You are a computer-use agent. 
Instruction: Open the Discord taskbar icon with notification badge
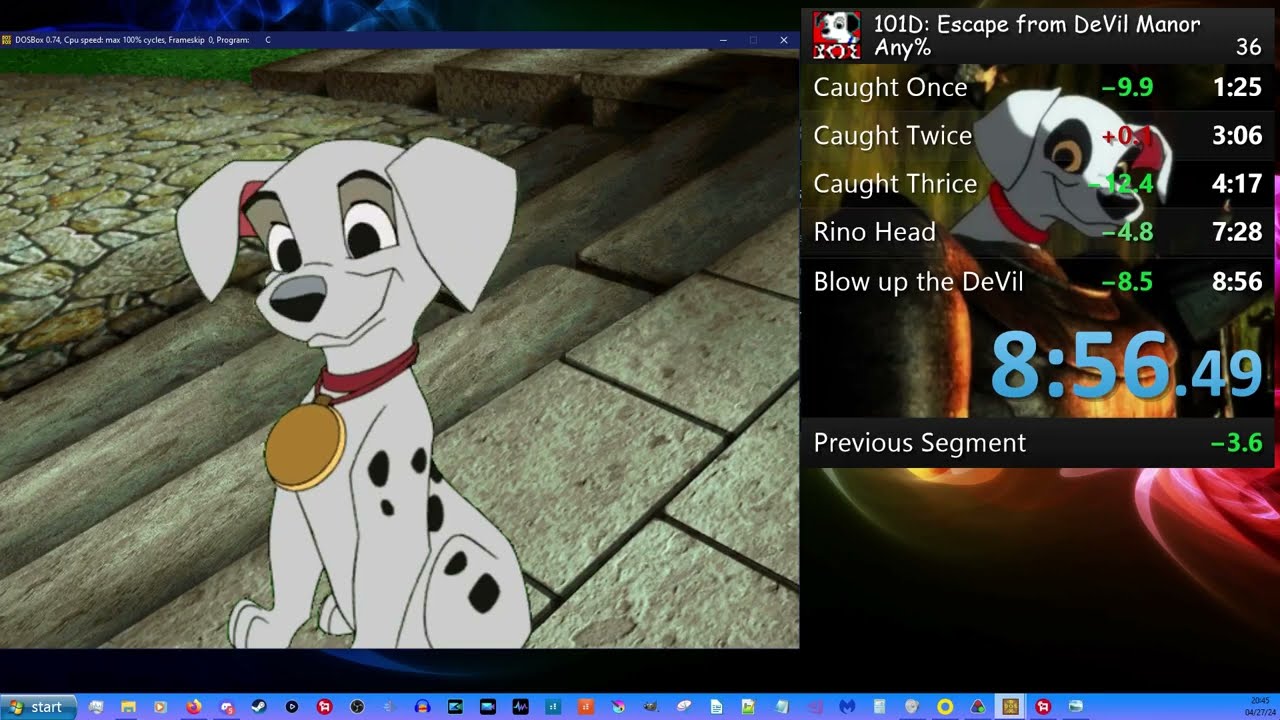pos(227,707)
